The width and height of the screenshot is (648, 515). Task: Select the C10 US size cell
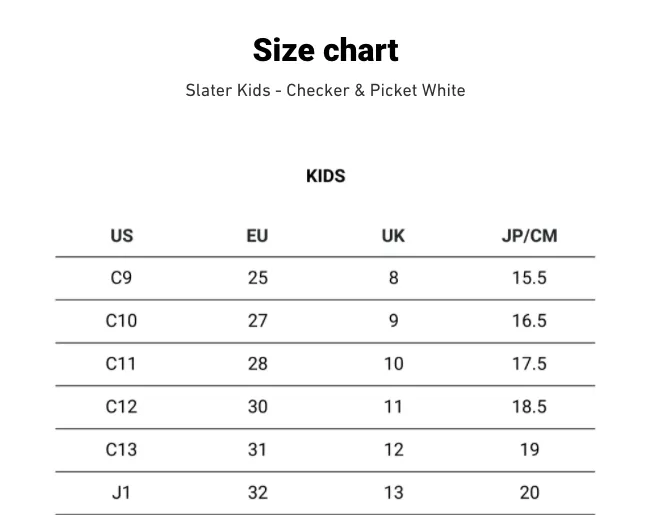(121, 321)
